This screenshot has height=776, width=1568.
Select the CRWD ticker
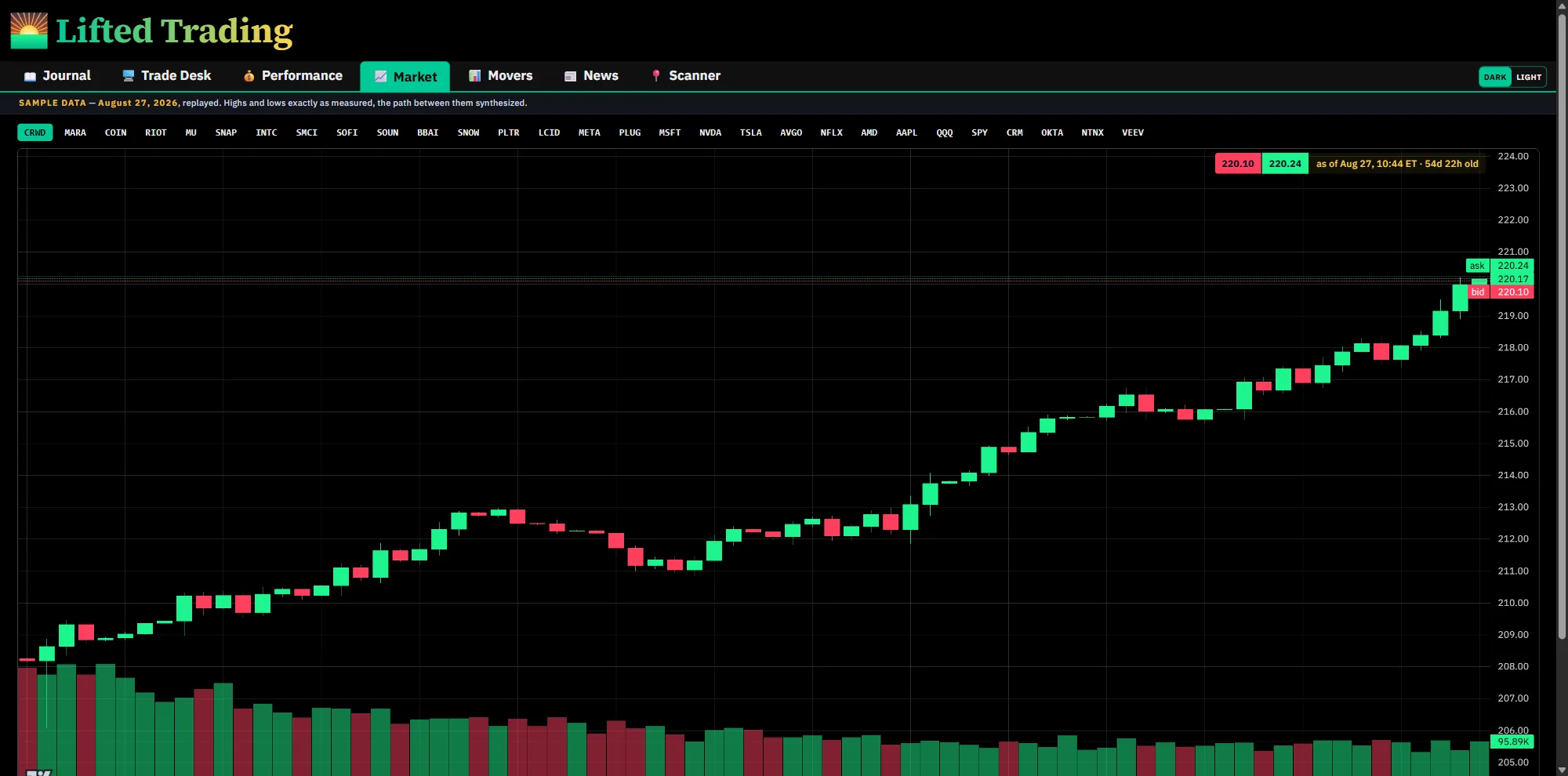(x=35, y=132)
